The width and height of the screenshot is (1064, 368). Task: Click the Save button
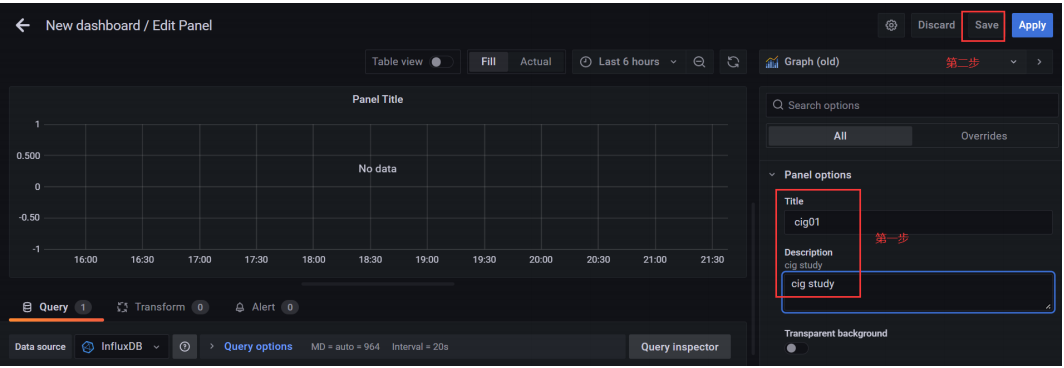pyautogui.click(x=987, y=25)
